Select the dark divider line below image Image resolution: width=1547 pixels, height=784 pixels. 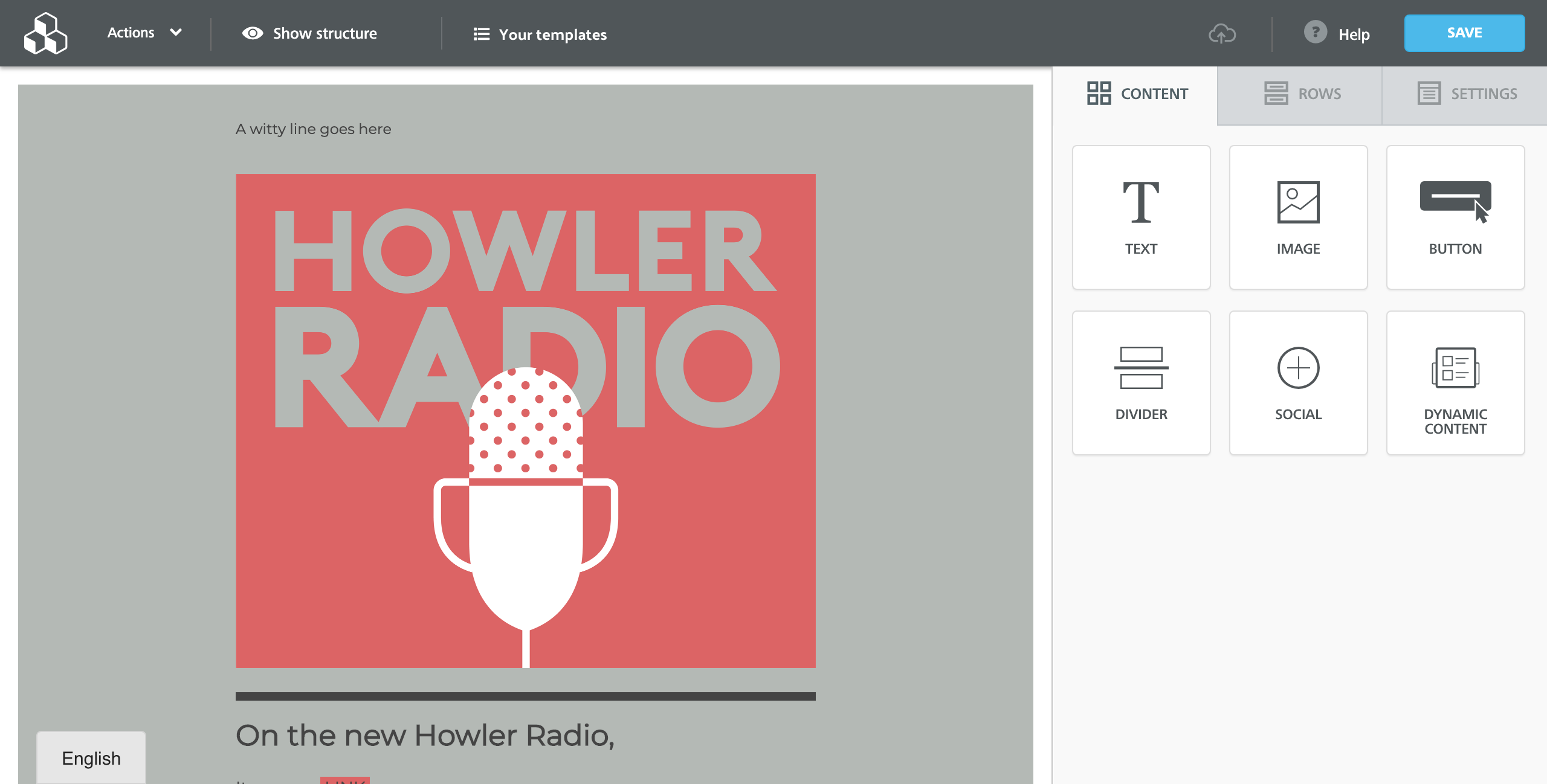[525, 696]
